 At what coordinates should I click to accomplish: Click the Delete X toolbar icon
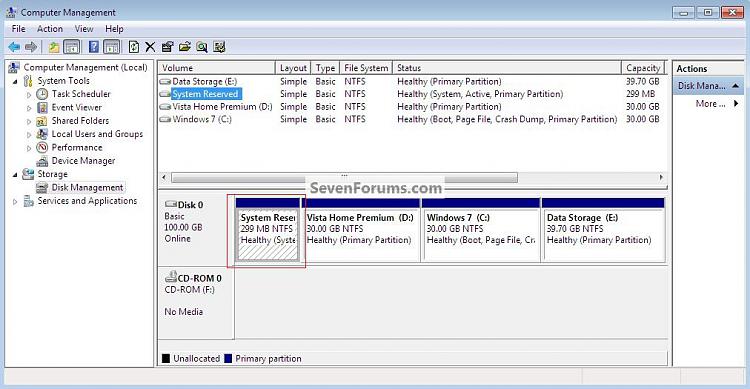pyautogui.click(x=150, y=47)
